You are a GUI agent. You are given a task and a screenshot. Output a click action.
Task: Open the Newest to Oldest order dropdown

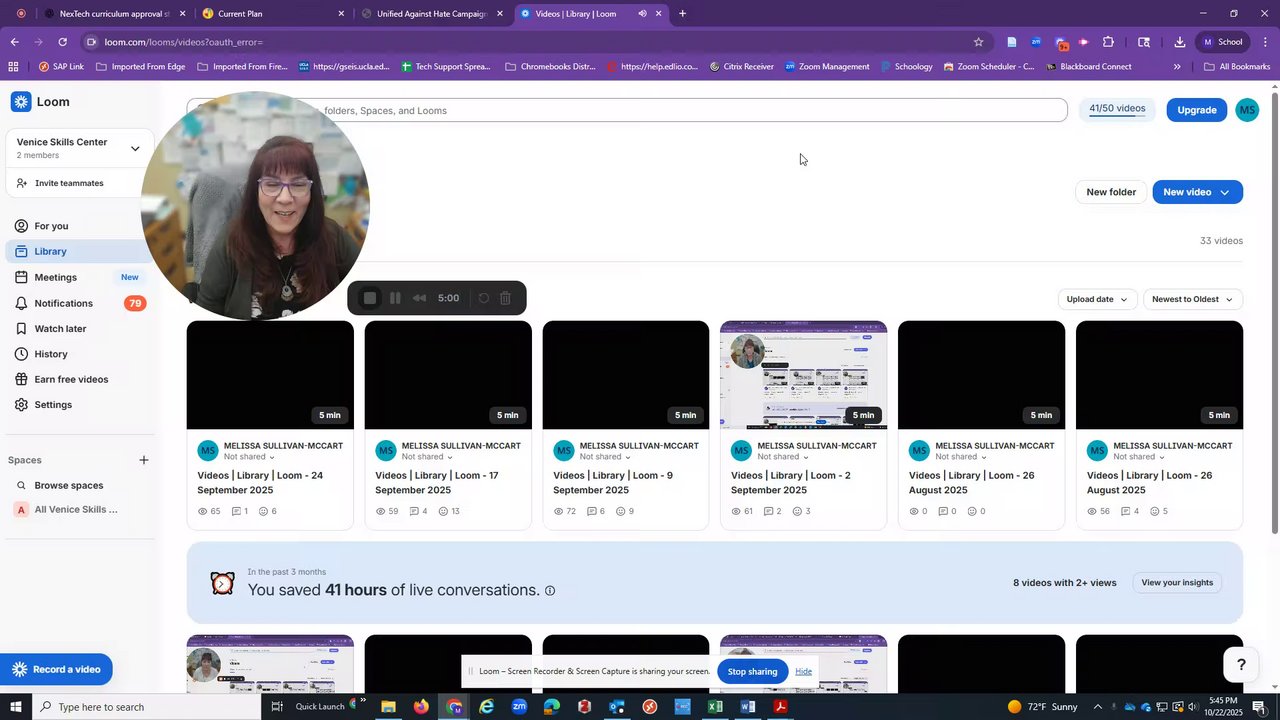point(1192,299)
